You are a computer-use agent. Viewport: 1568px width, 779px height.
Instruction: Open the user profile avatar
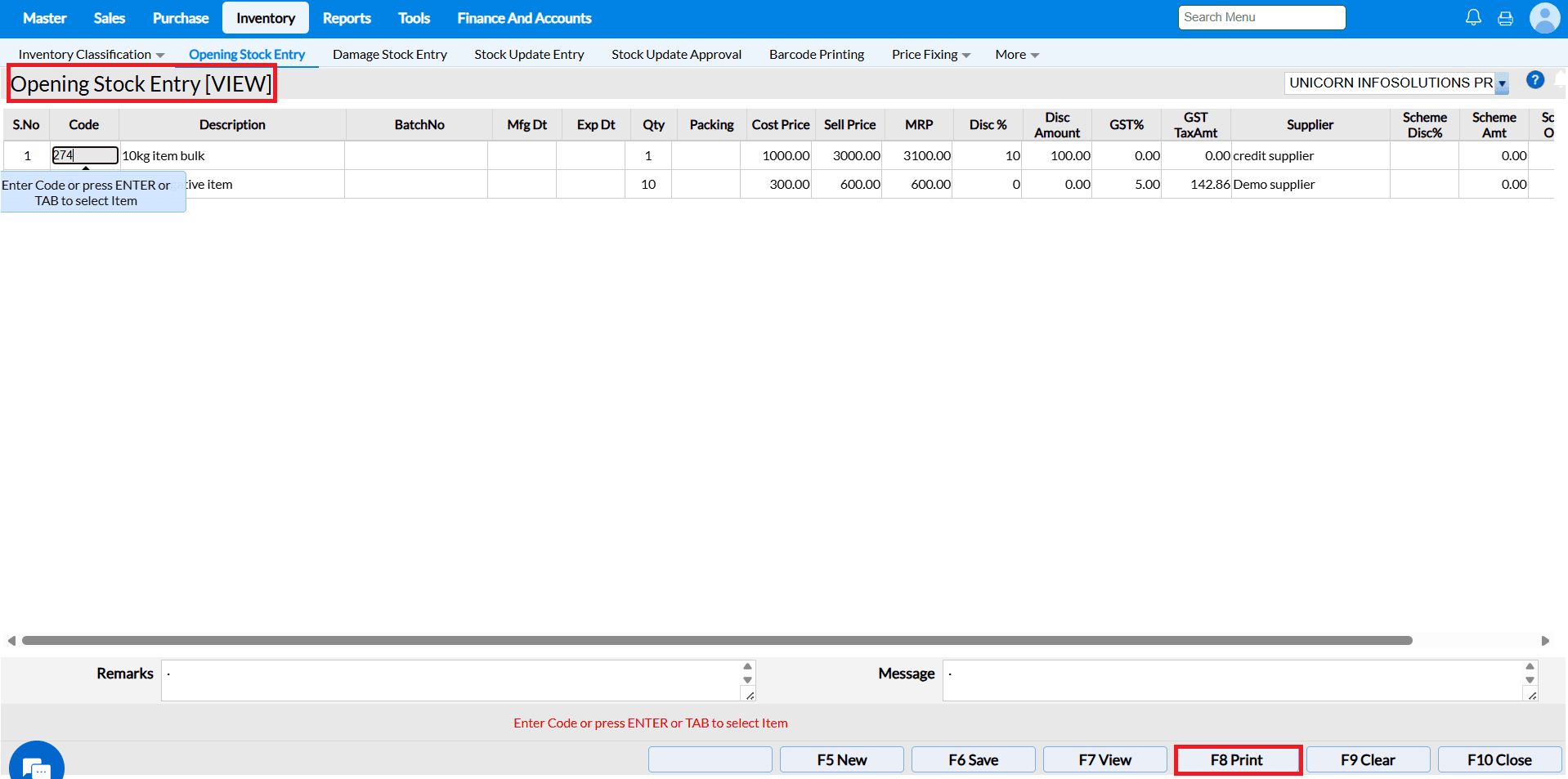(x=1544, y=18)
